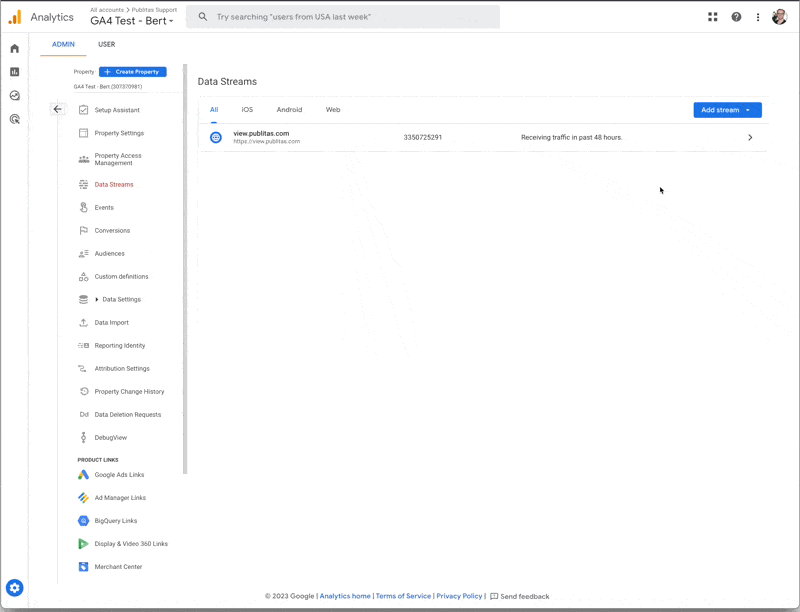Open Attribution Settings
This screenshot has height=612, width=800.
click(x=122, y=368)
